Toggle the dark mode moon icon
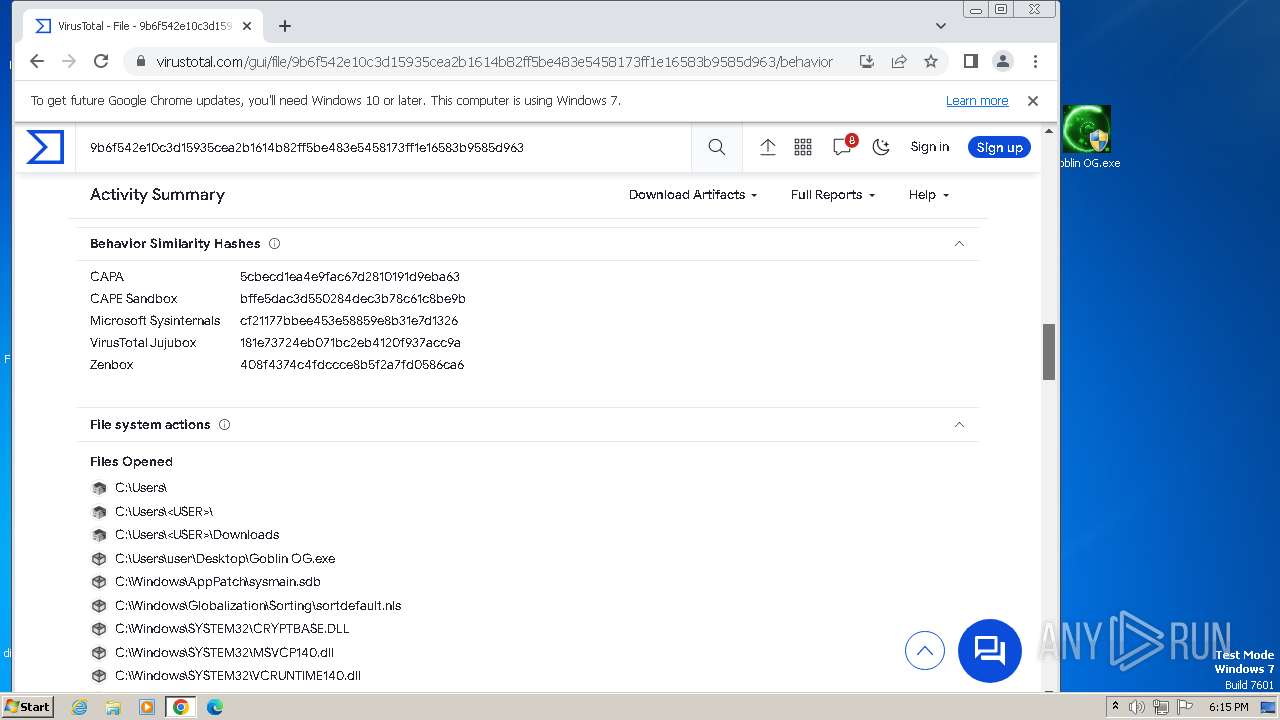 point(881,147)
